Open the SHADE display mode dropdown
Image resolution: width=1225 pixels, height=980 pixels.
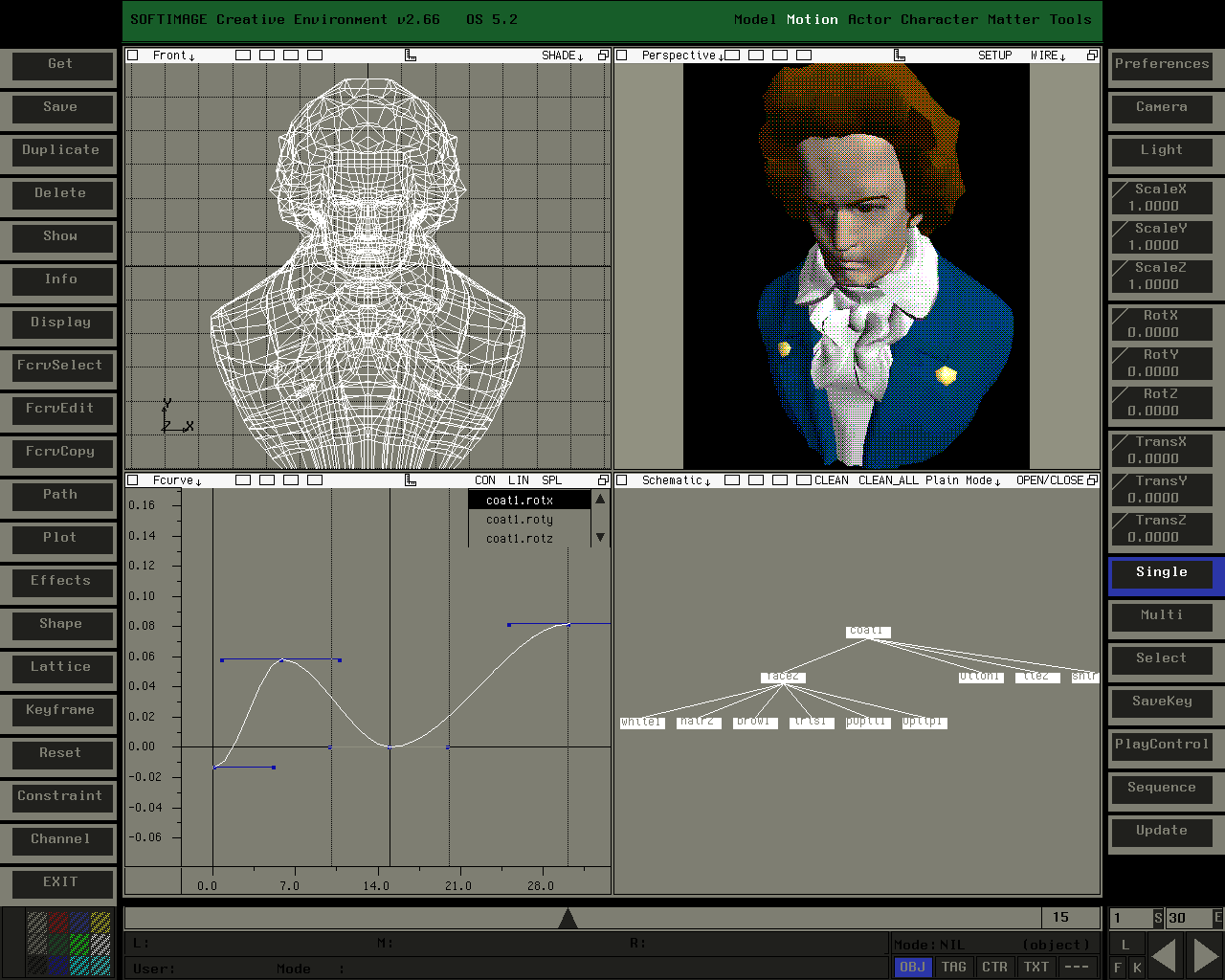[563, 56]
